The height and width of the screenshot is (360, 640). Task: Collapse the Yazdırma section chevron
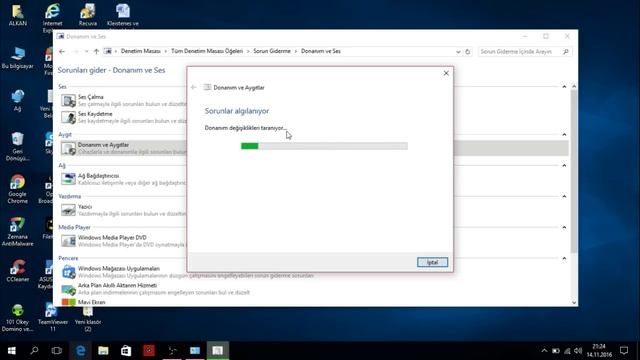[564, 196]
